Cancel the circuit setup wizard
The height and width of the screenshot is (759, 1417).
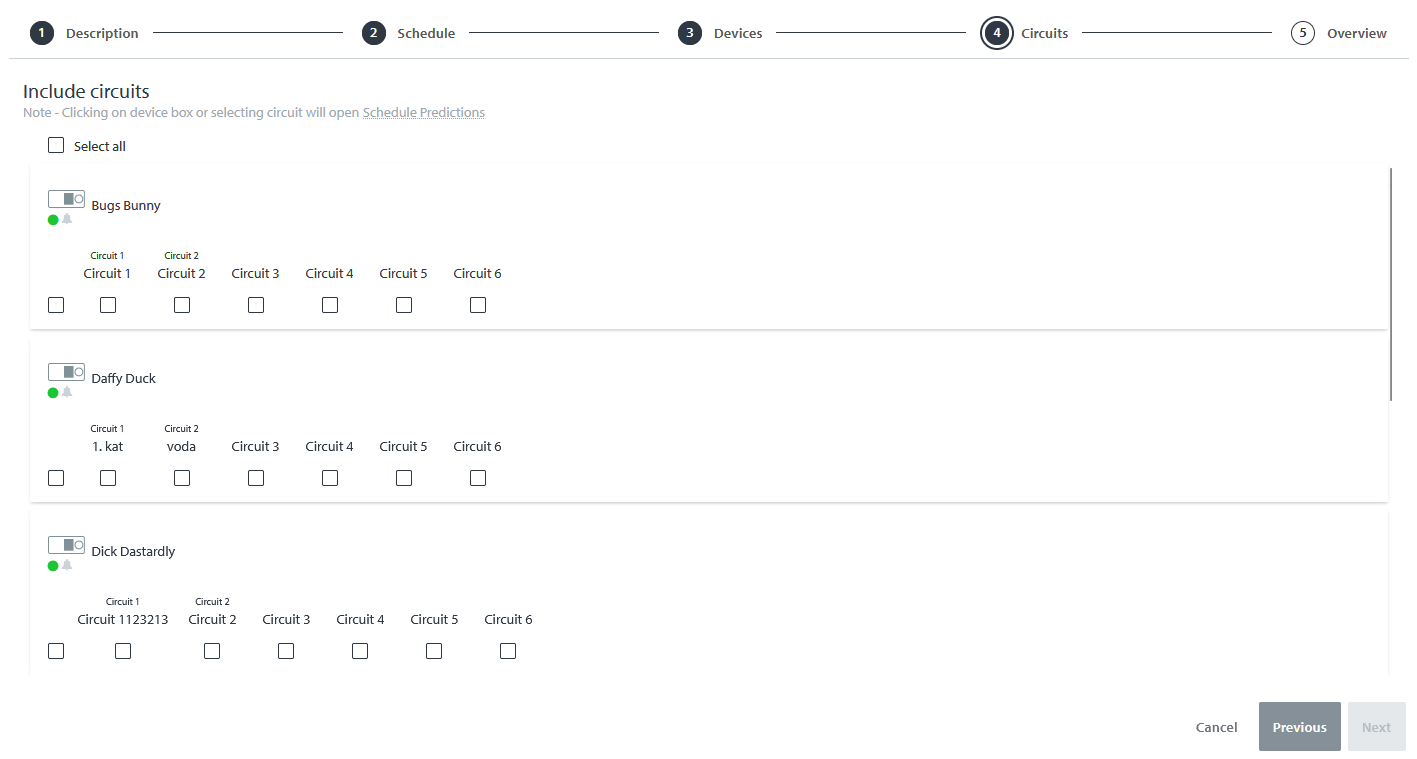coord(1216,727)
